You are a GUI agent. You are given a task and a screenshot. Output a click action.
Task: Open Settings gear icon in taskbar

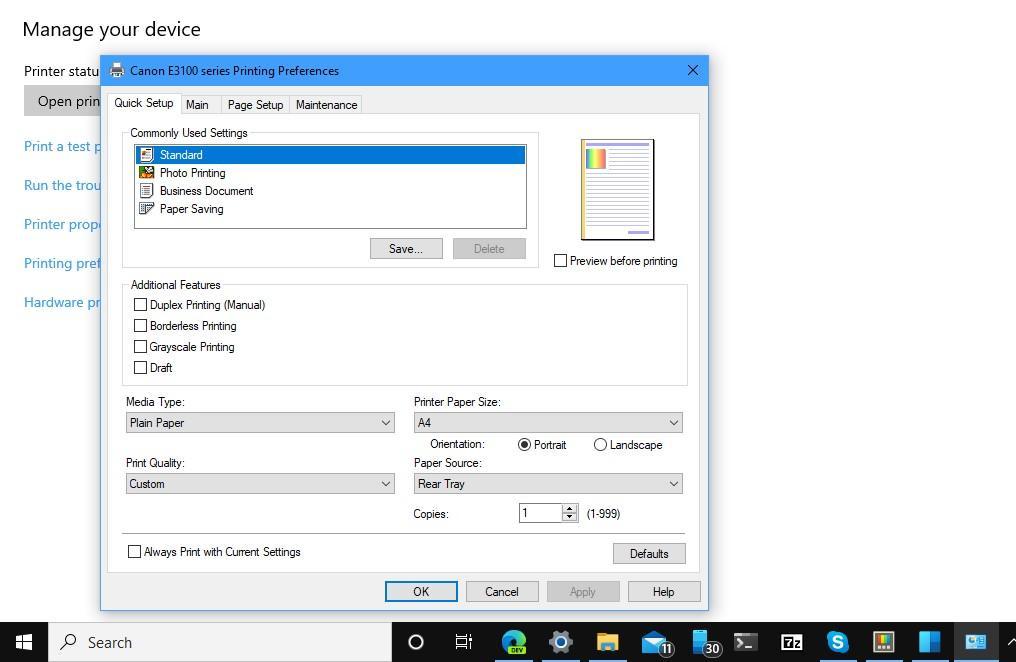coord(560,642)
